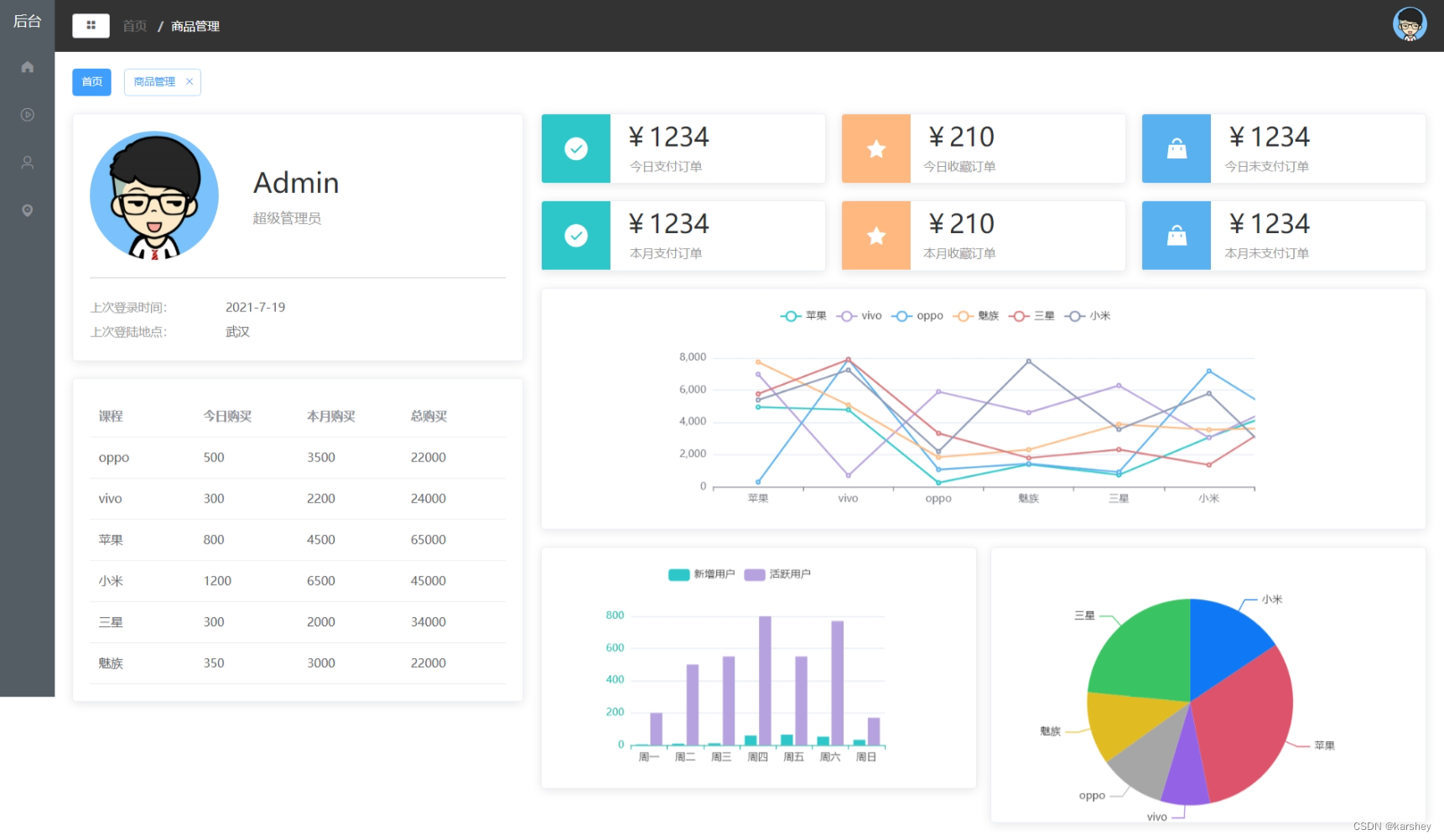Image resolution: width=1444 pixels, height=840 pixels.
Task: Click the 65000 total cell for 苹果
Action: [x=429, y=540]
